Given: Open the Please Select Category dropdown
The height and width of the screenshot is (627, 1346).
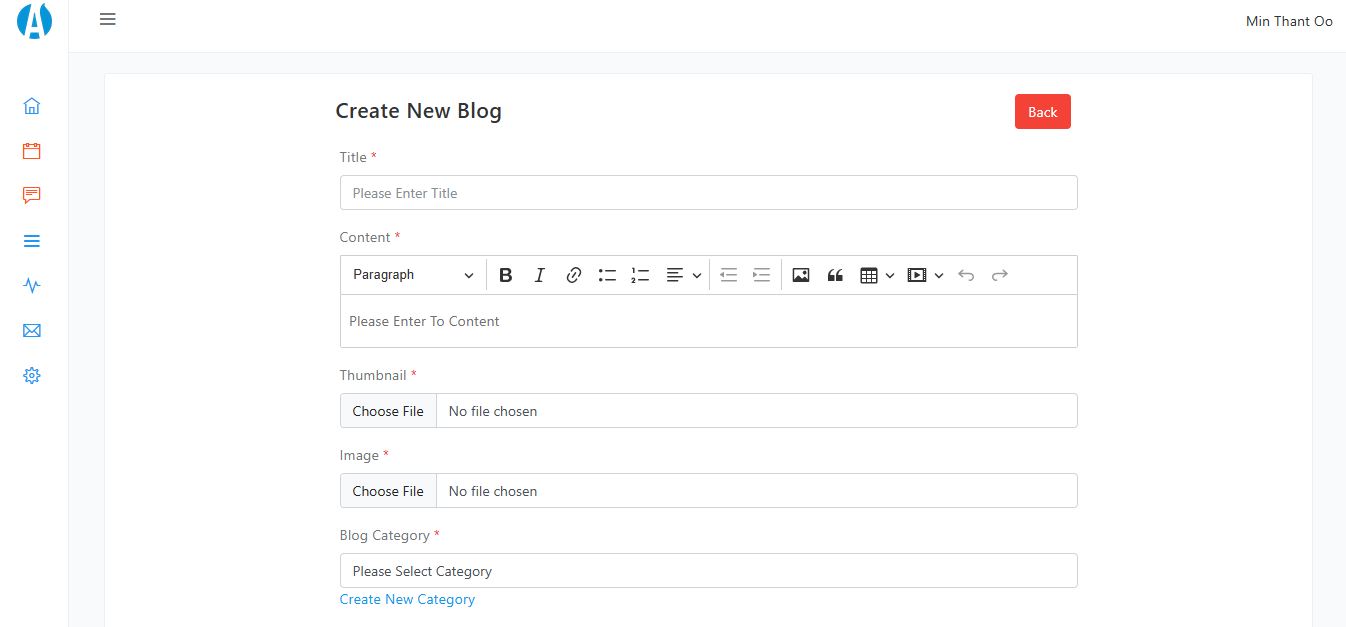Looking at the screenshot, I should (x=708, y=571).
